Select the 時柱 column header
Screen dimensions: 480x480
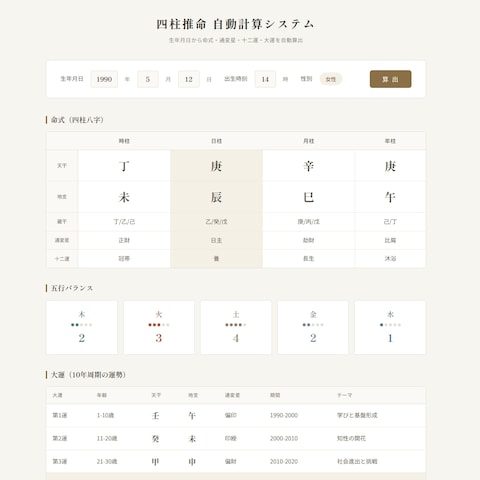(x=124, y=141)
